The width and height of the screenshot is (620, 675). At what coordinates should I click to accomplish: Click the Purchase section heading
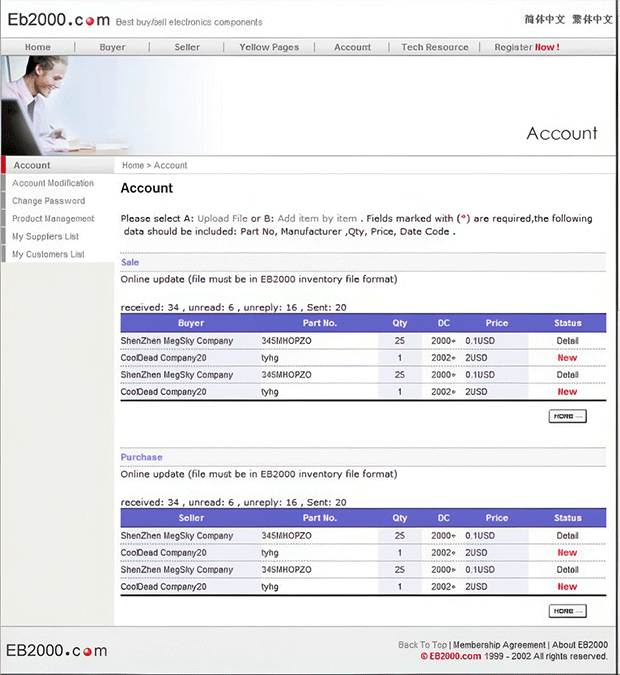pos(141,457)
